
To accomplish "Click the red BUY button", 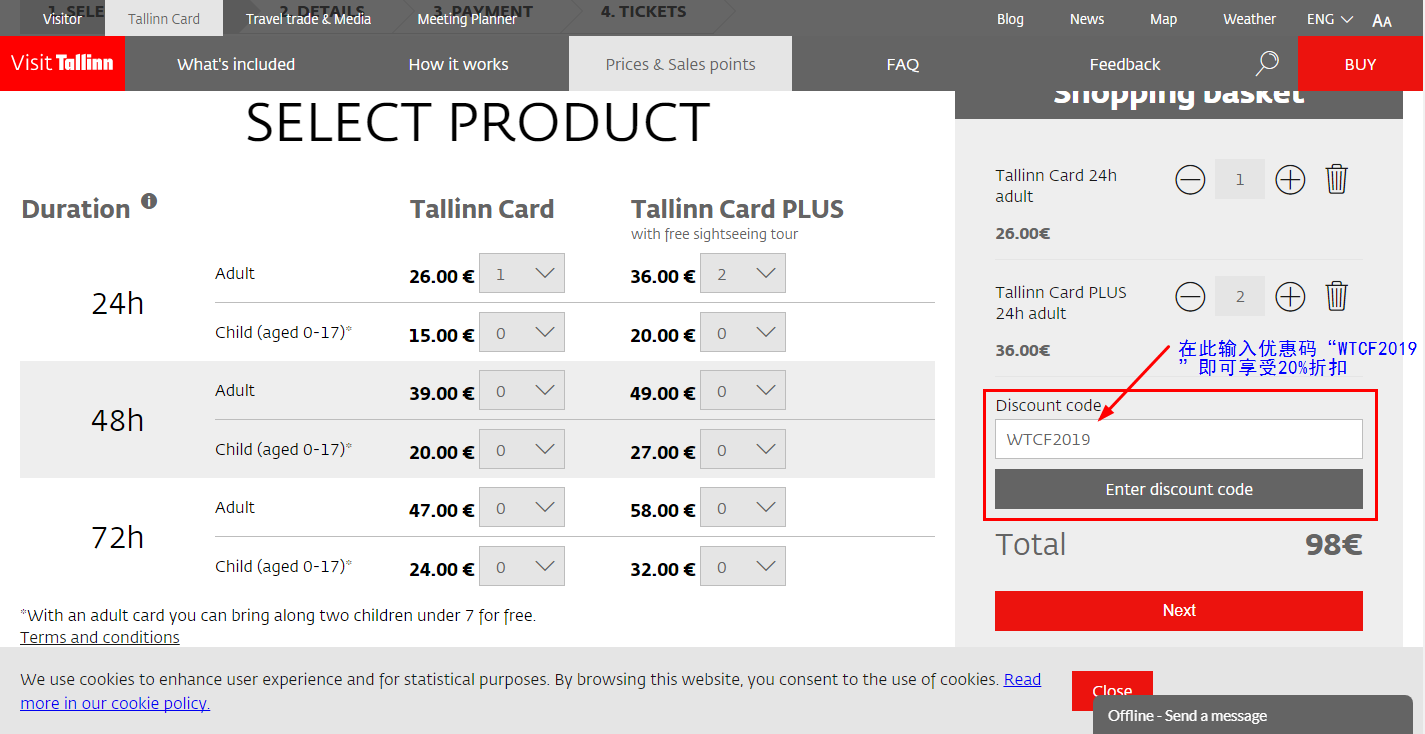I will pos(1360,64).
